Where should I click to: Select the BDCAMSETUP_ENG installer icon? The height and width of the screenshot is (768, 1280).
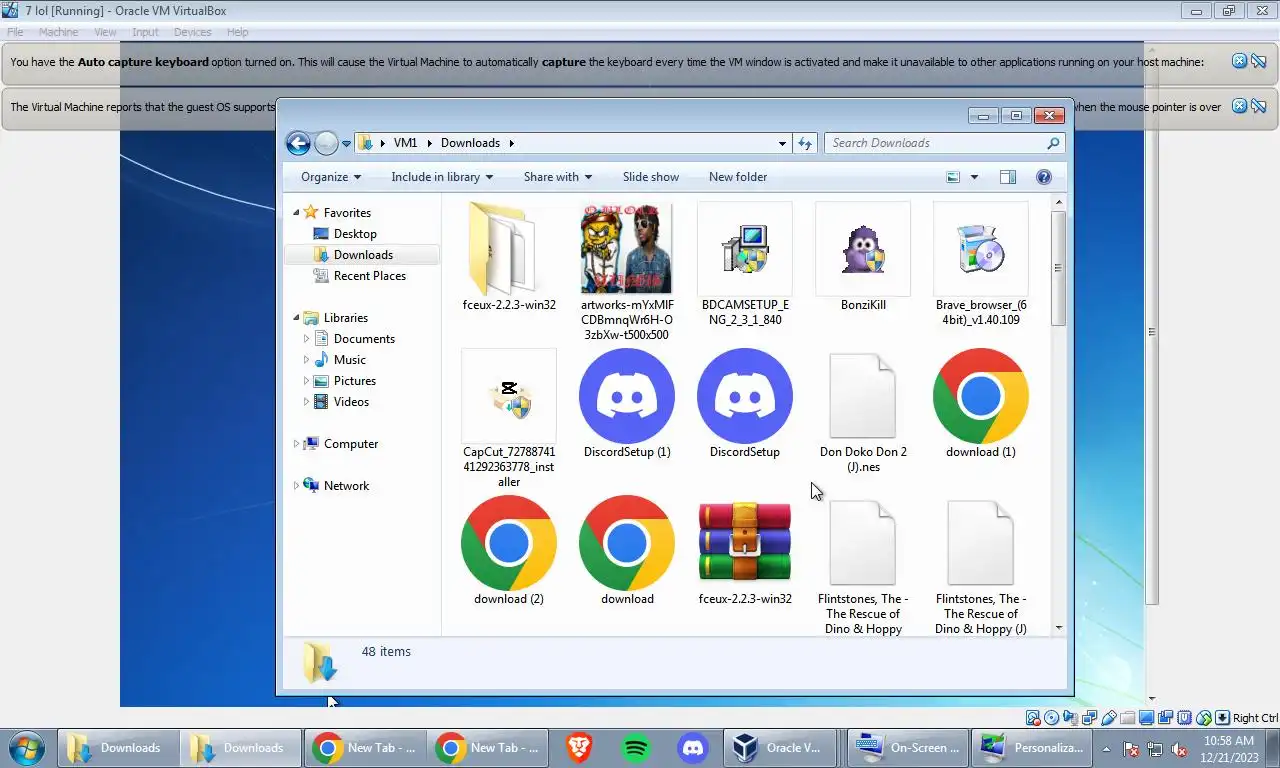[745, 249]
